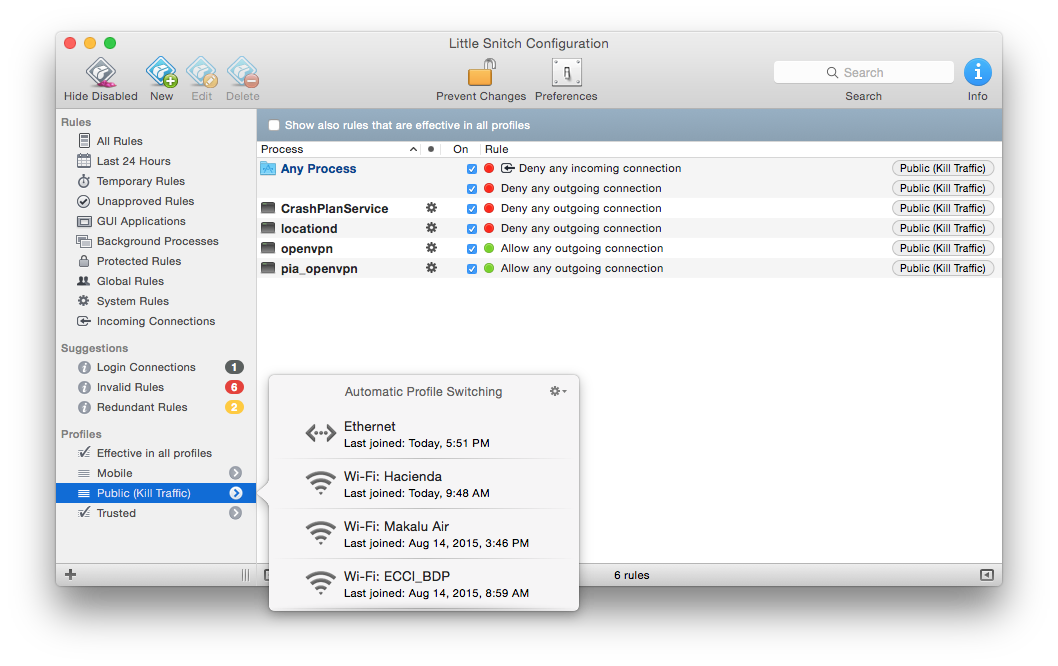This screenshot has width=1058, height=666.
Task: Add a new profile with plus button
Action: 70,575
